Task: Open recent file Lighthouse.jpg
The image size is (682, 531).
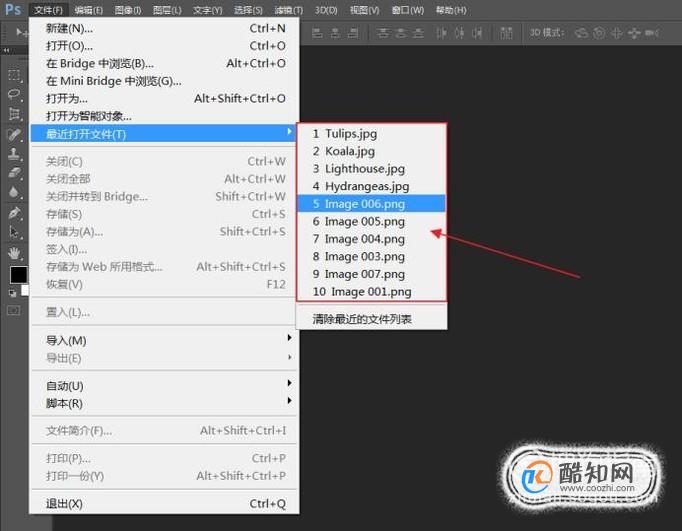Action: click(371, 168)
